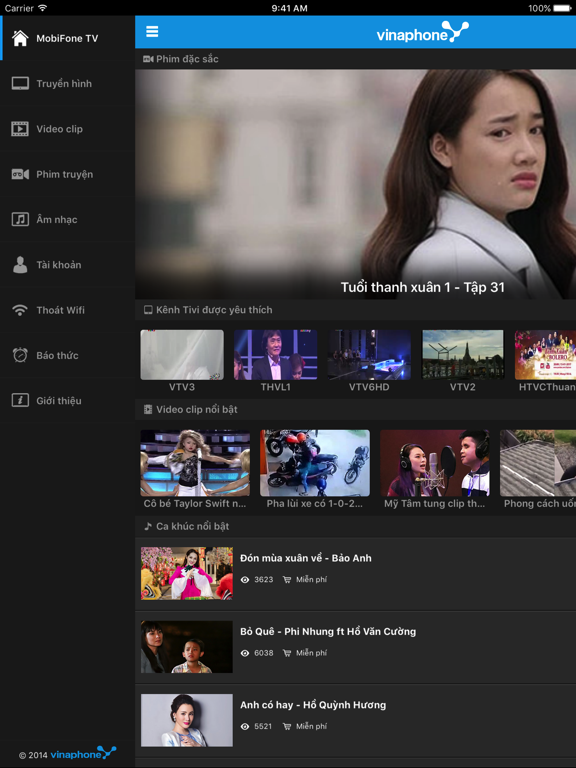Click Miễn phí label under Bỏ Quê
Image resolution: width=576 pixels, height=768 pixels.
coord(312,653)
